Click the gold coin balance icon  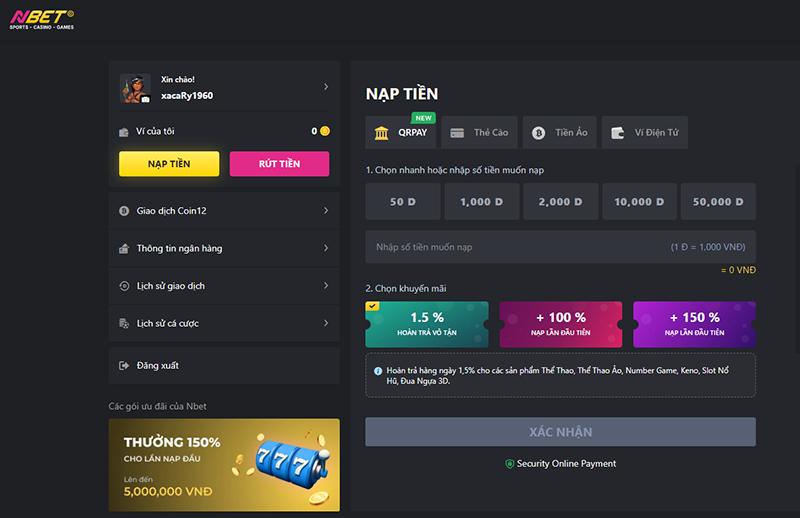click(325, 131)
